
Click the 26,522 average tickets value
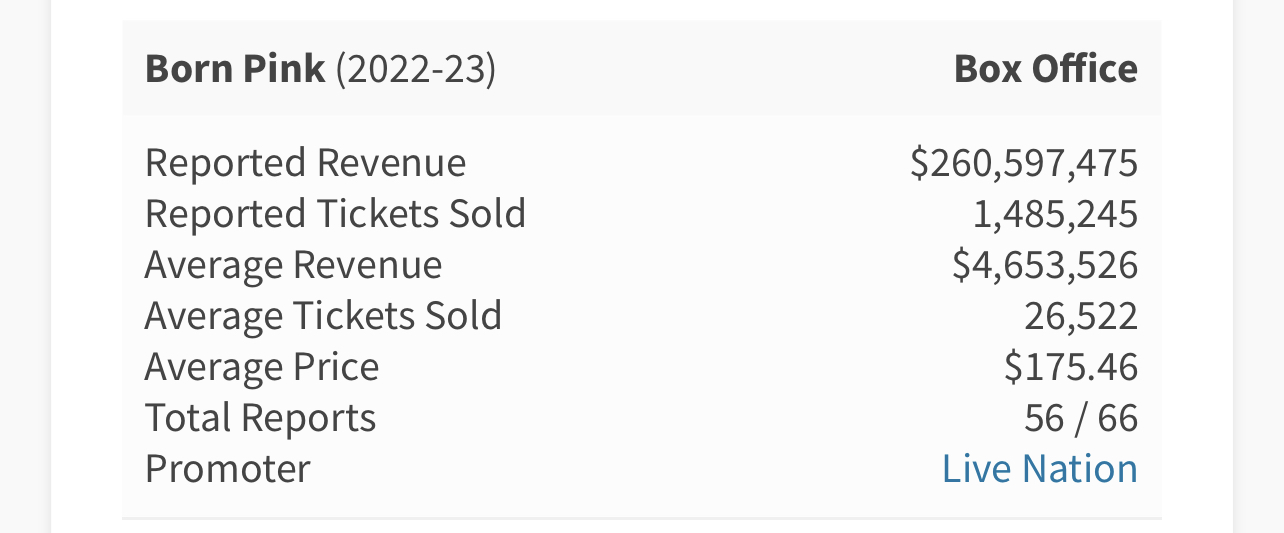tap(1081, 316)
